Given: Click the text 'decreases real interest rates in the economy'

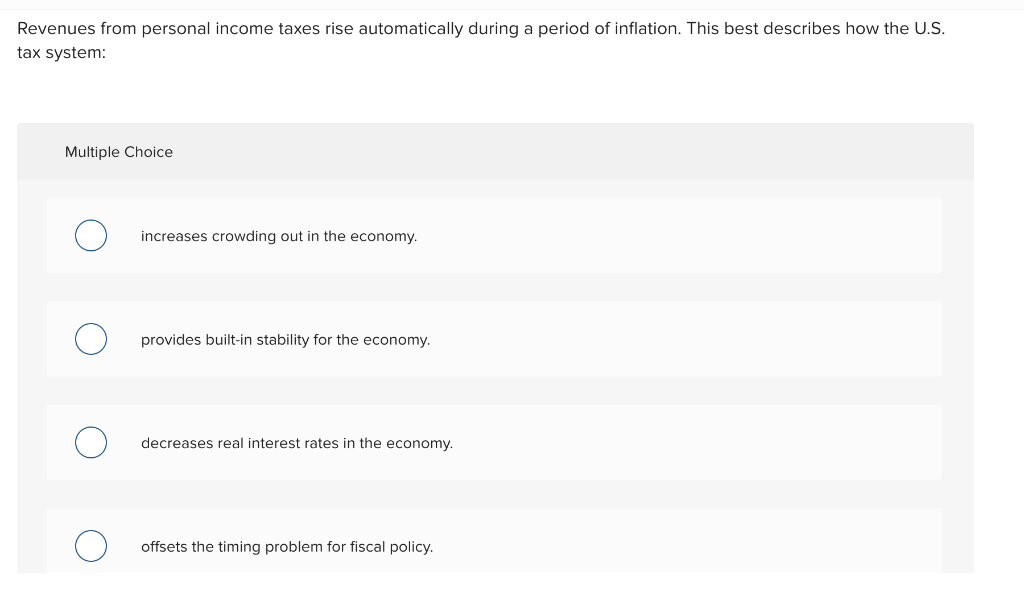Looking at the screenshot, I should [297, 443].
